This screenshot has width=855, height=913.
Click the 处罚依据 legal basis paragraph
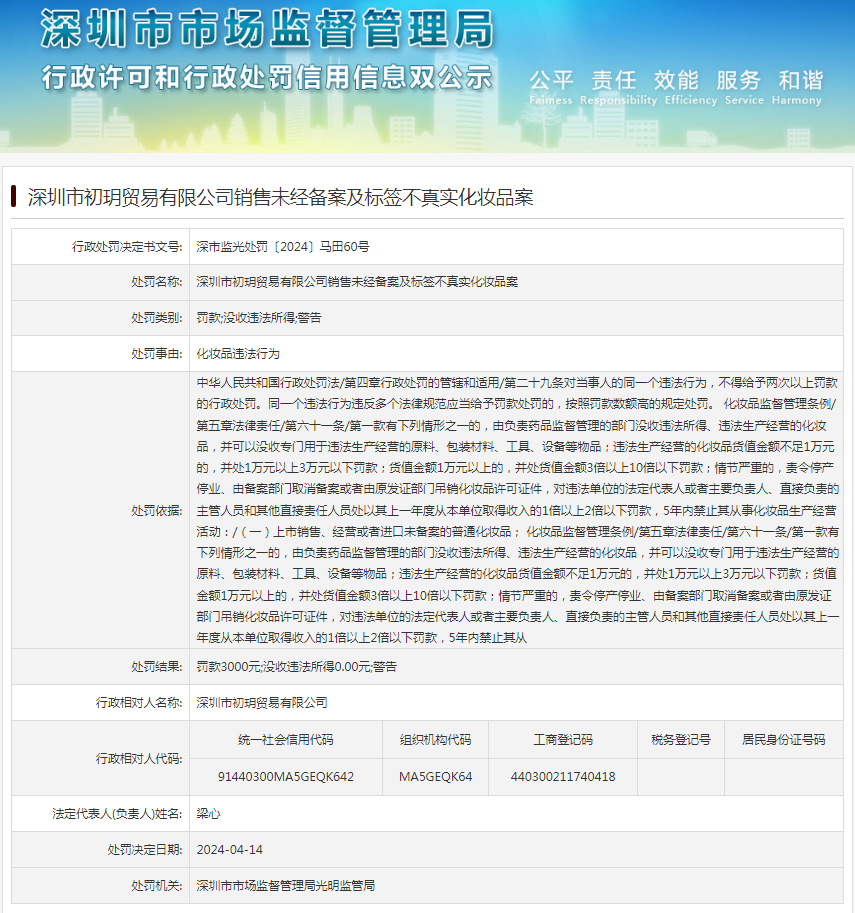tap(517, 510)
